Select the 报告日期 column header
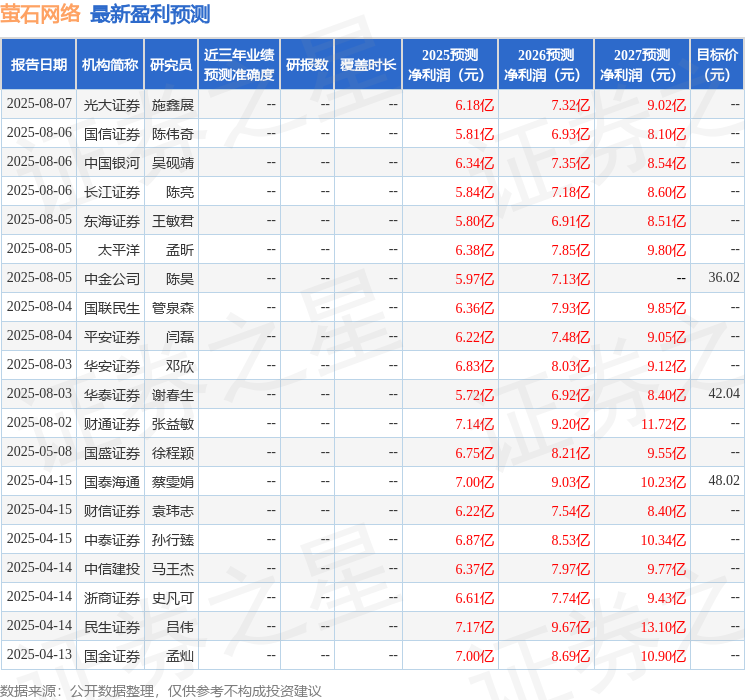This screenshot has width=745, height=700. (x=38, y=65)
